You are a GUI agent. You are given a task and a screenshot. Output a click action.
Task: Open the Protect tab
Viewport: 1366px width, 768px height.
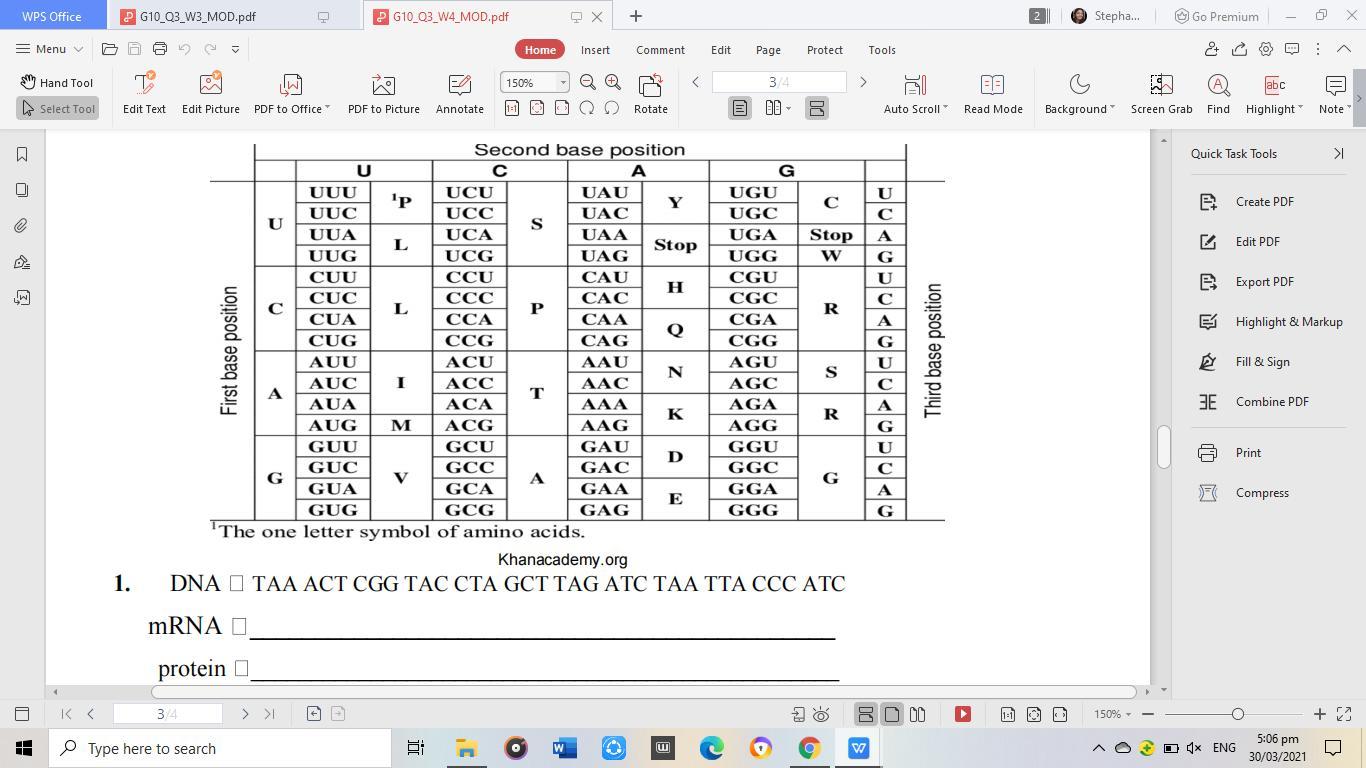tap(824, 49)
